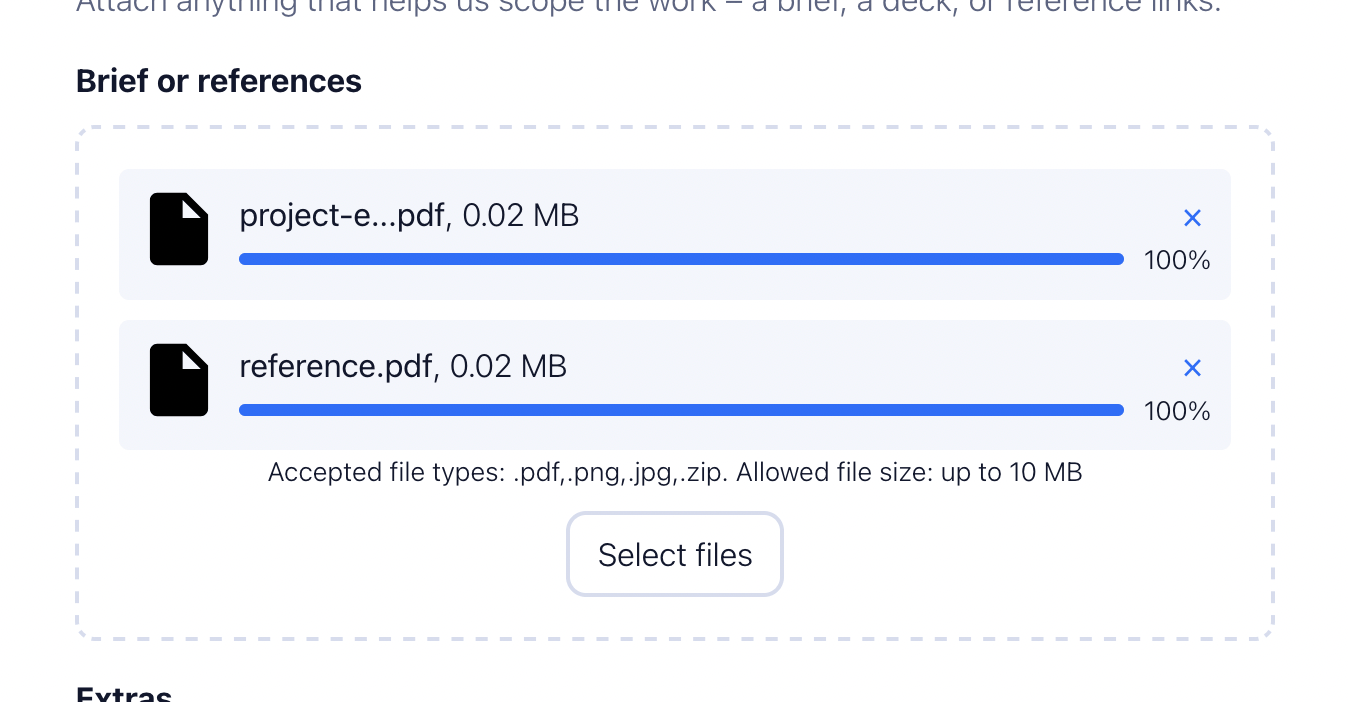Click the Brief or references label

point(219,81)
